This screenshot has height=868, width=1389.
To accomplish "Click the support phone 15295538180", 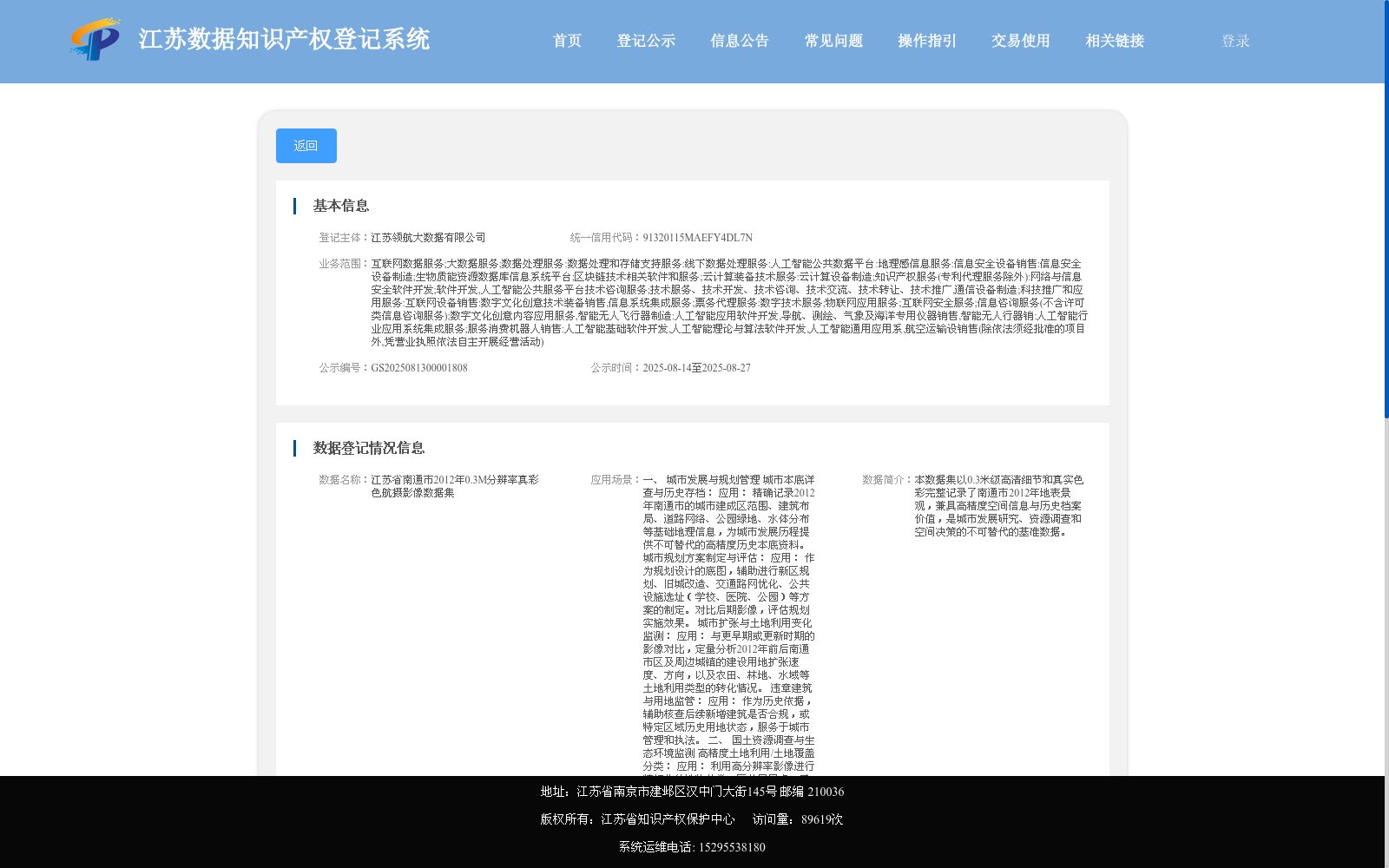I will point(732,847).
